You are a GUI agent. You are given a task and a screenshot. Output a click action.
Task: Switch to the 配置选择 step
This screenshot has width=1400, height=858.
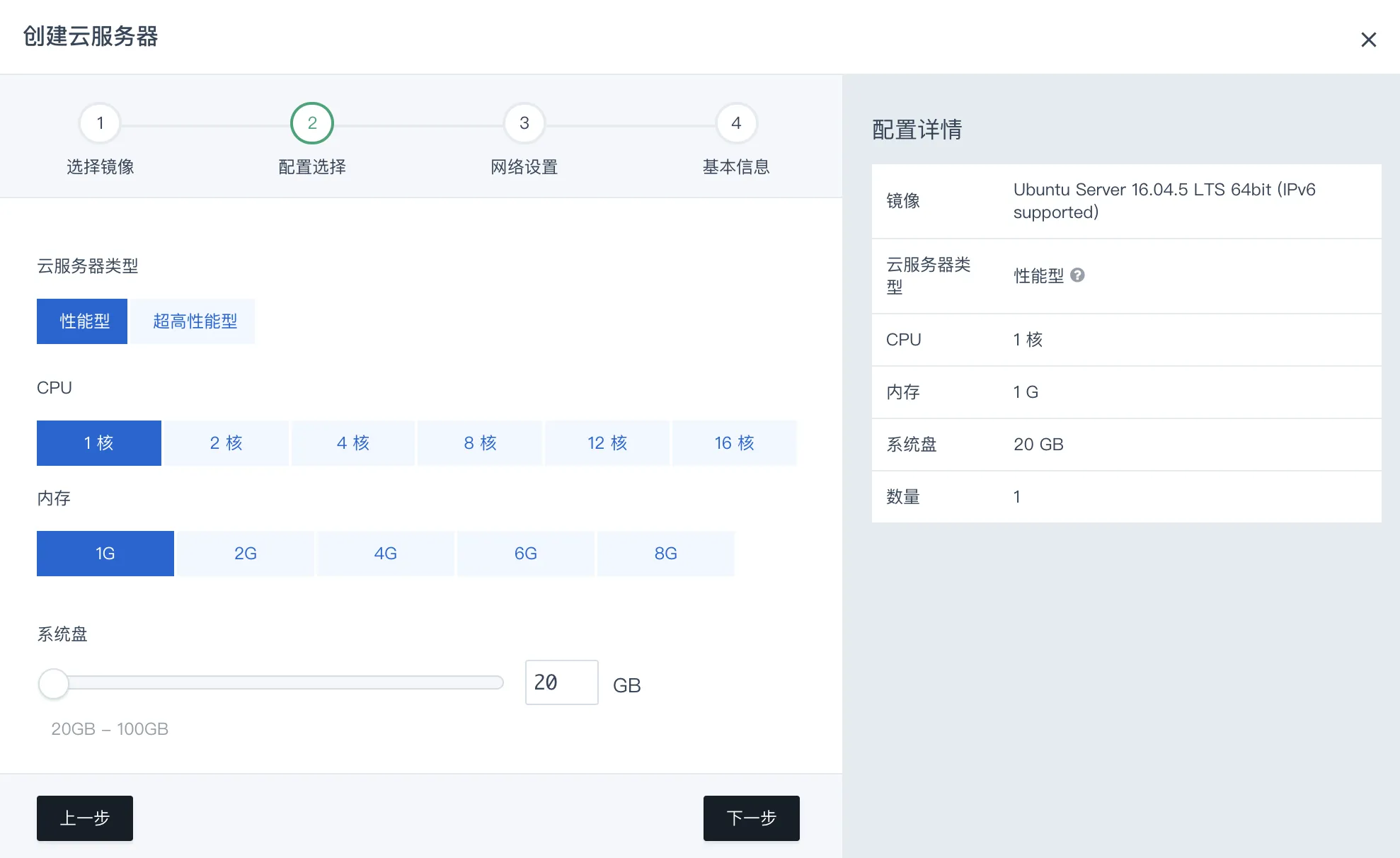(311, 122)
